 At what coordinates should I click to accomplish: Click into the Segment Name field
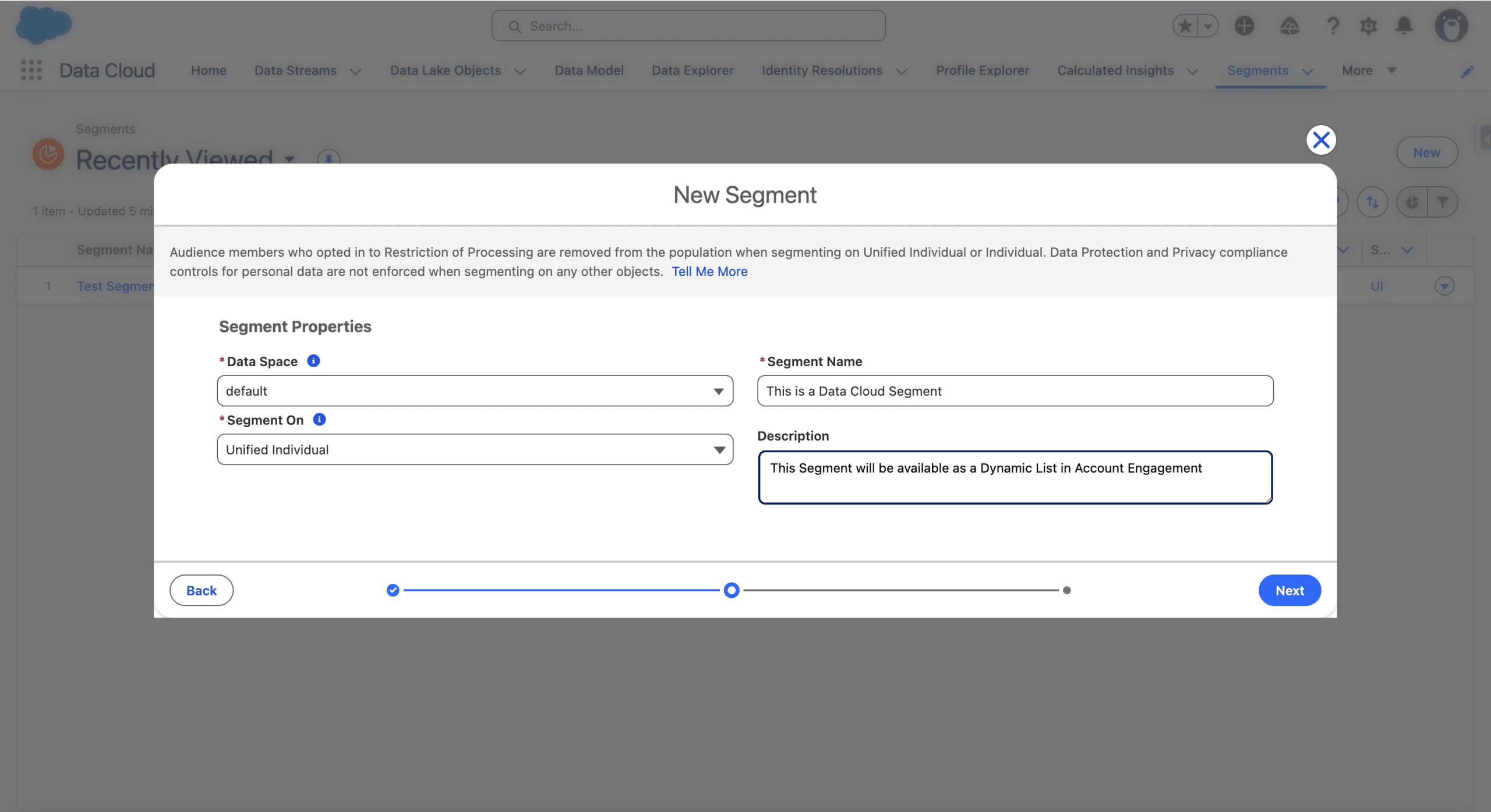coord(1015,391)
